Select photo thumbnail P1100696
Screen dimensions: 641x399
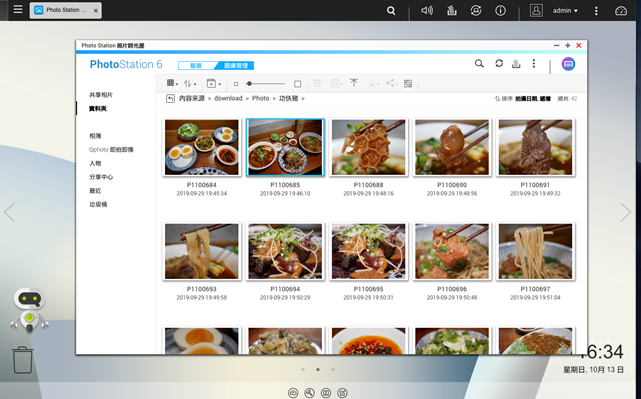[452, 251]
